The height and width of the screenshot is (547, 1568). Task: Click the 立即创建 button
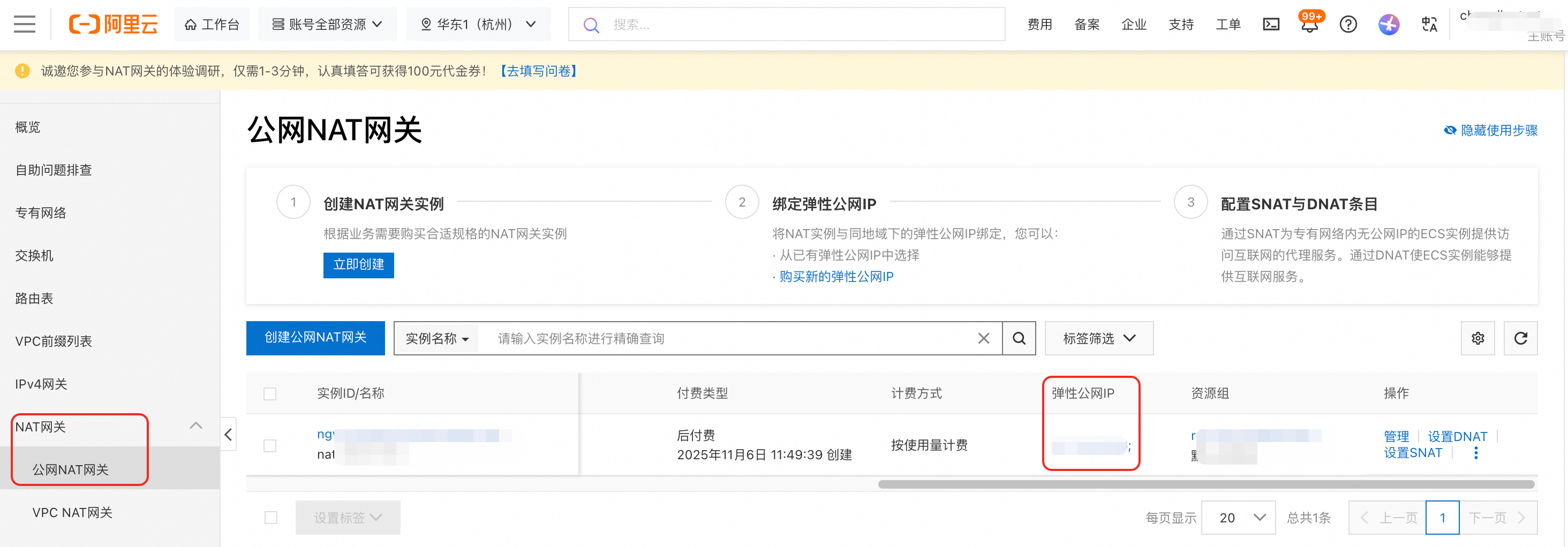tap(358, 265)
